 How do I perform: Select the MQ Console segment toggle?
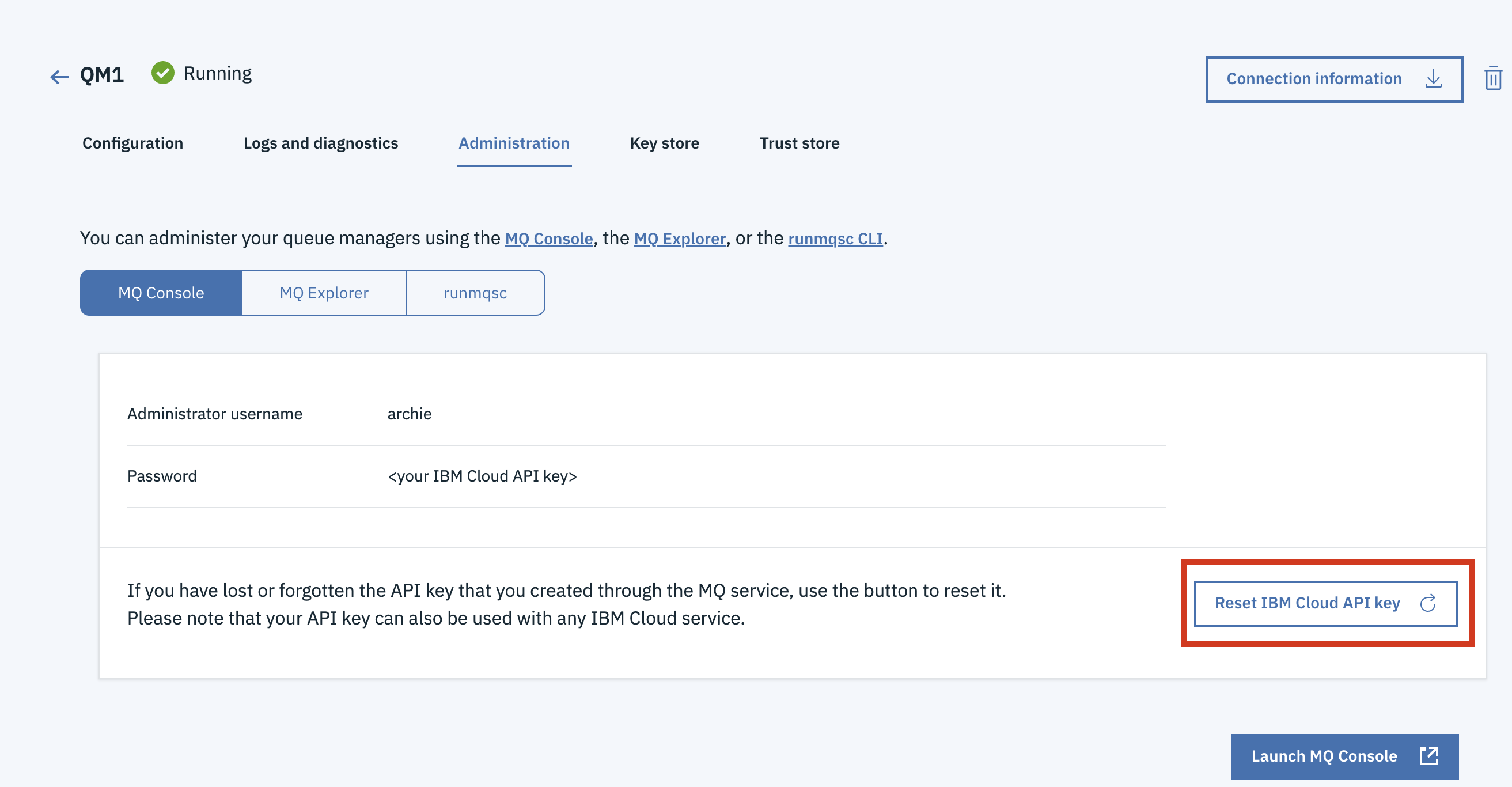[161, 293]
